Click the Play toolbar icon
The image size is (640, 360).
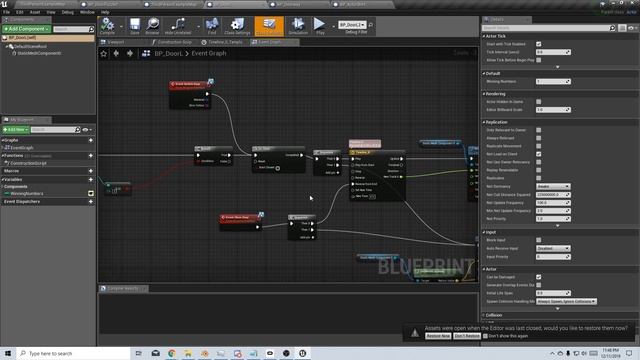(320, 26)
